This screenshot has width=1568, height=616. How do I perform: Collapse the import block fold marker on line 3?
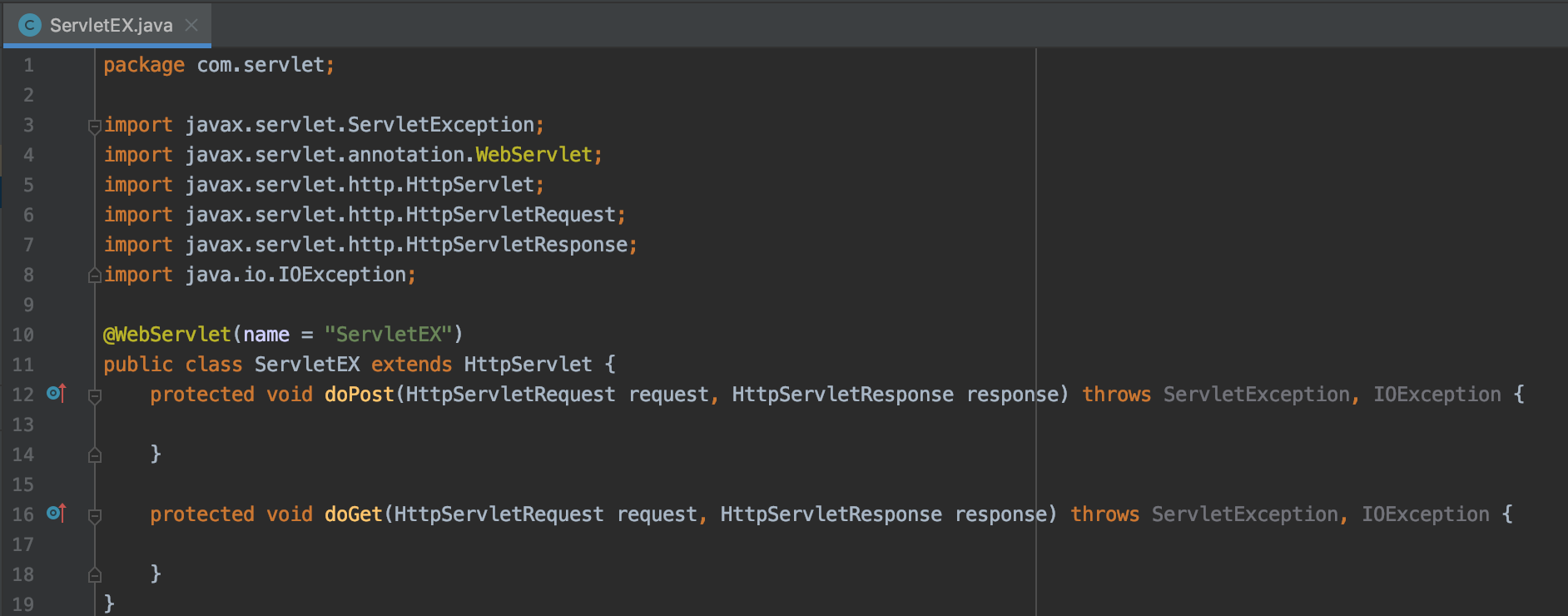[95, 127]
